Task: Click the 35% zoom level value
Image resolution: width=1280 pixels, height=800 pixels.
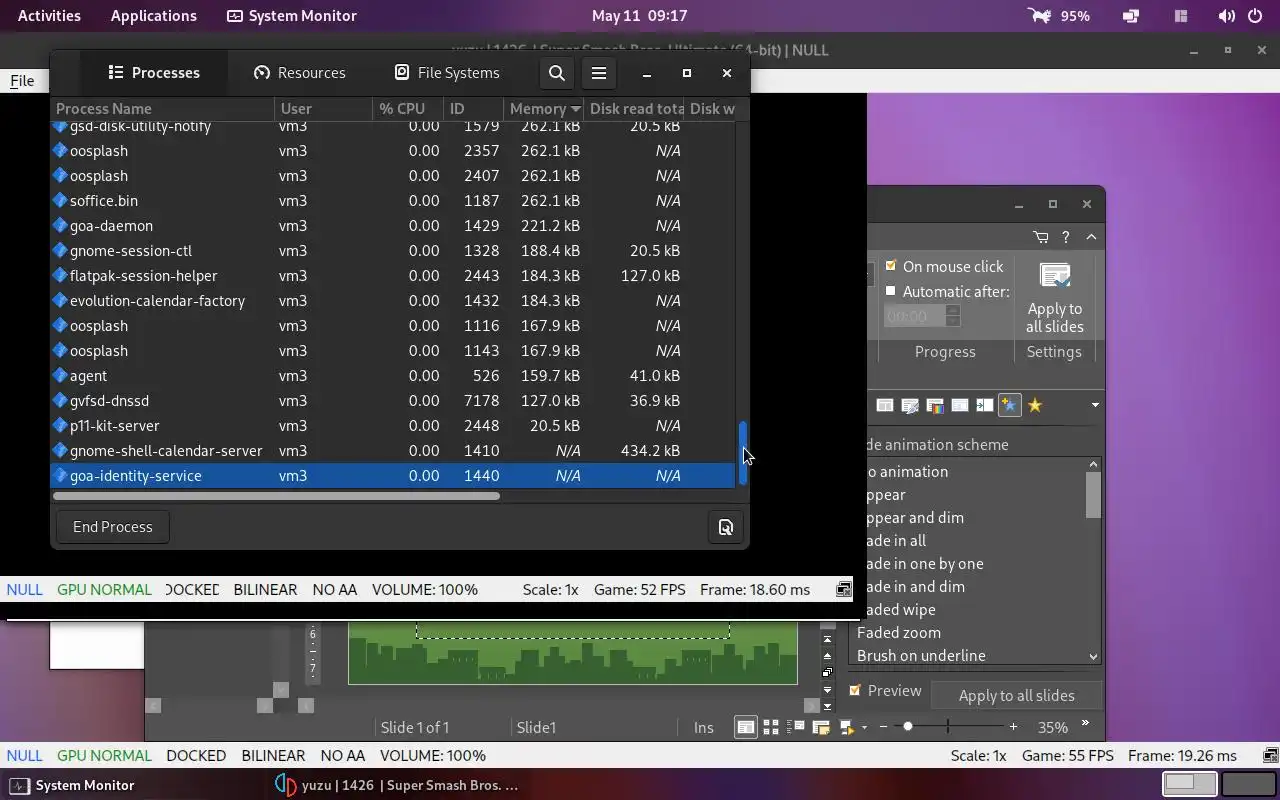Action: coord(1052,727)
